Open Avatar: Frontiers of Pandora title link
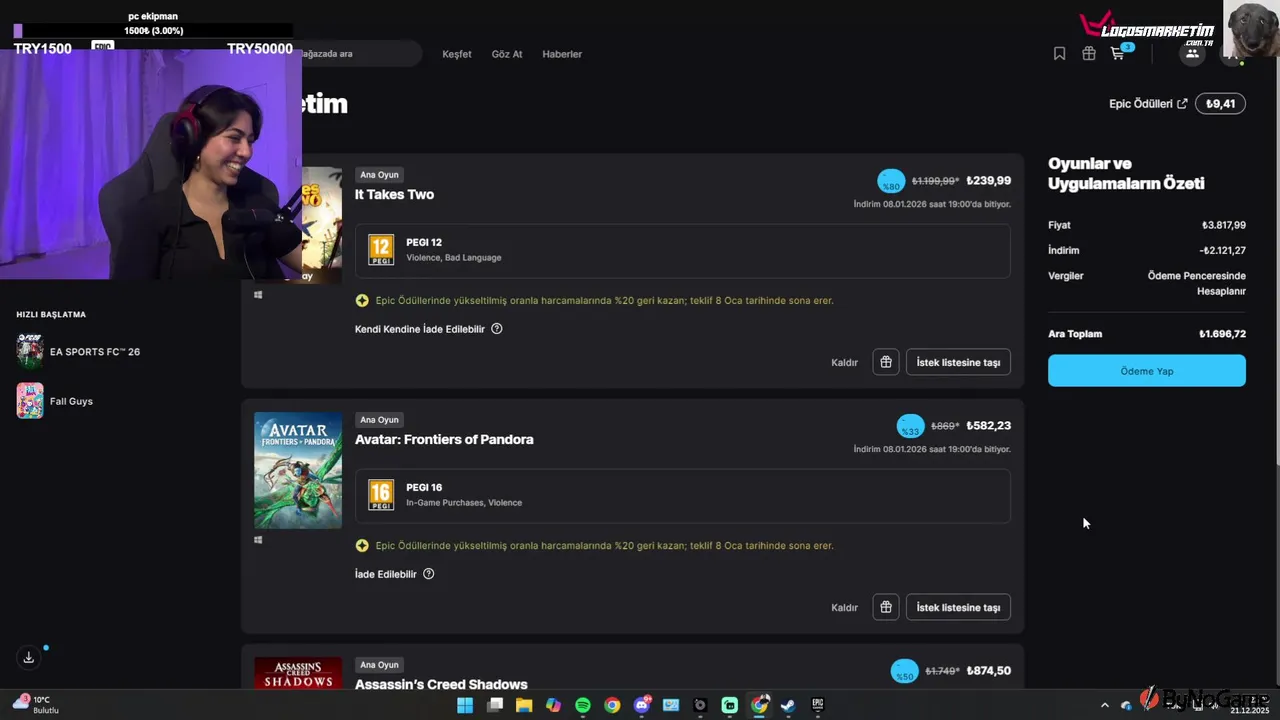Image resolution: width=1280 pixels, height=720 pixels. tap(444, 440)
